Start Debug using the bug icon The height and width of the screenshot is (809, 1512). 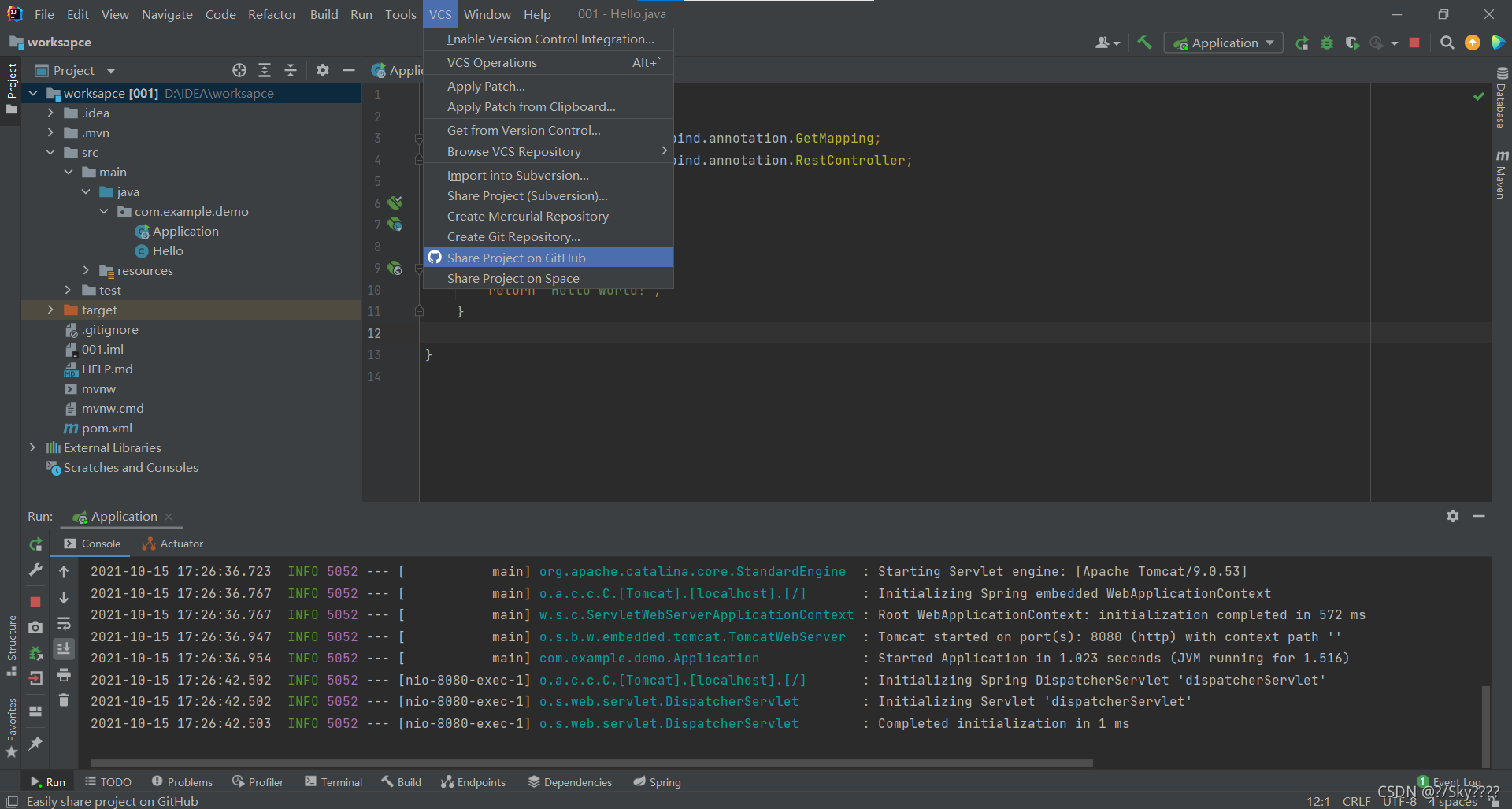pos(1327,43)
